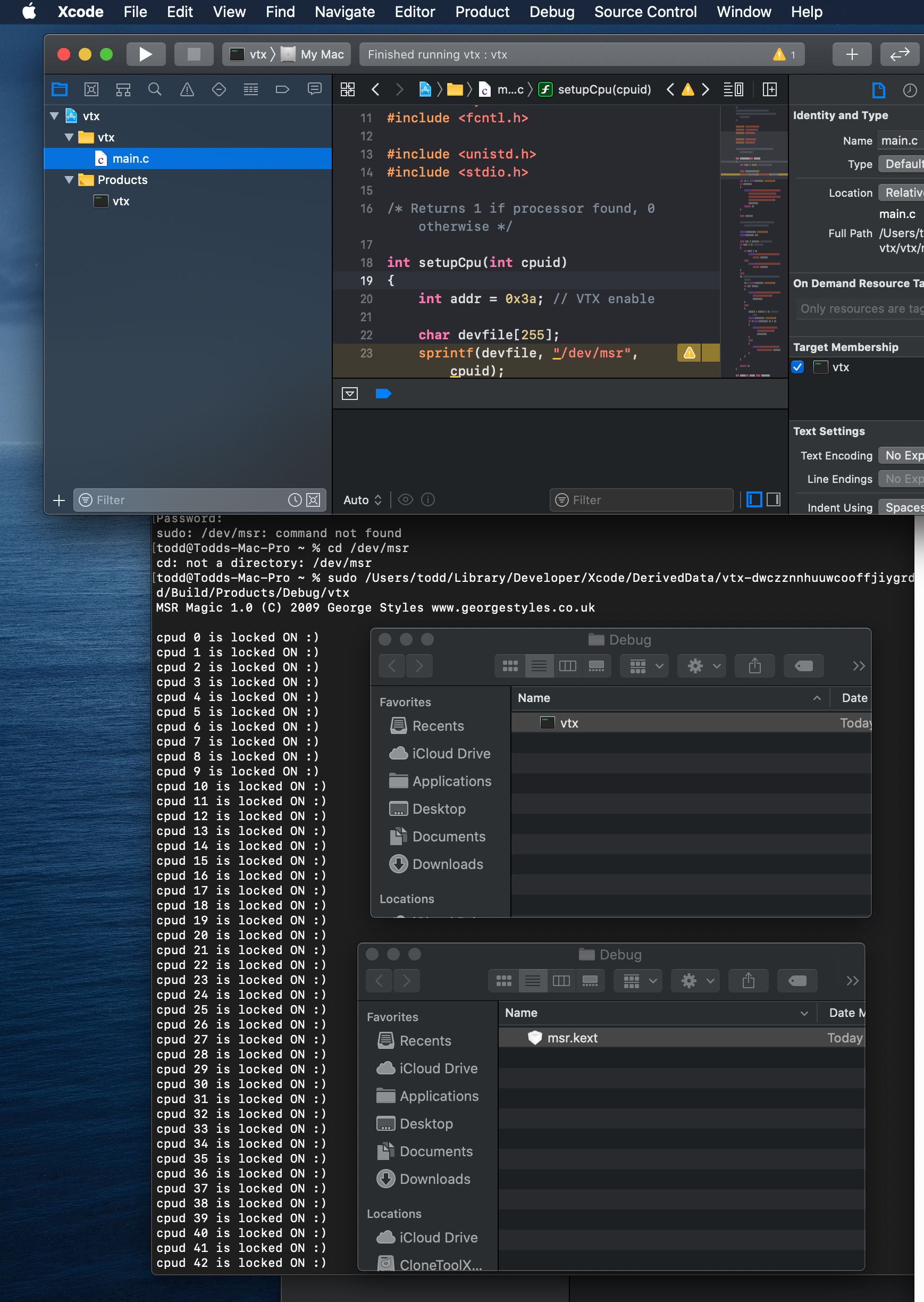Click warning marker on line 23
Screen dimensions: 924x1302
point(689,353)
